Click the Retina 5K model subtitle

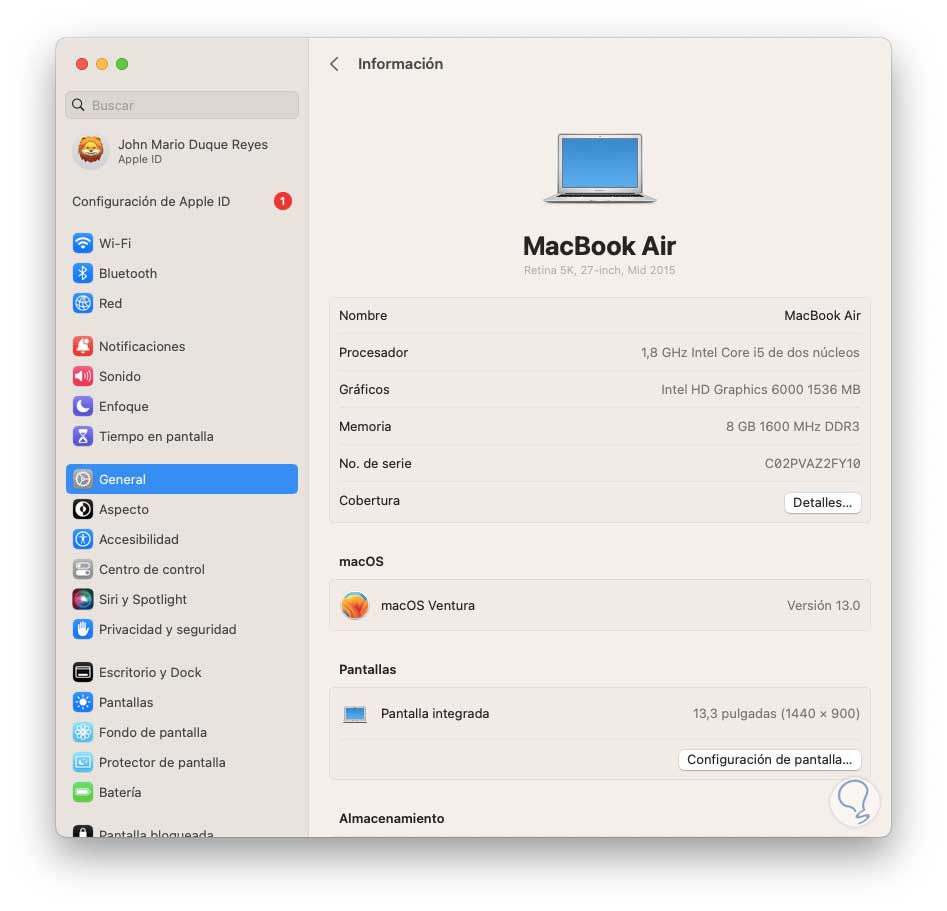coord(599,270)
